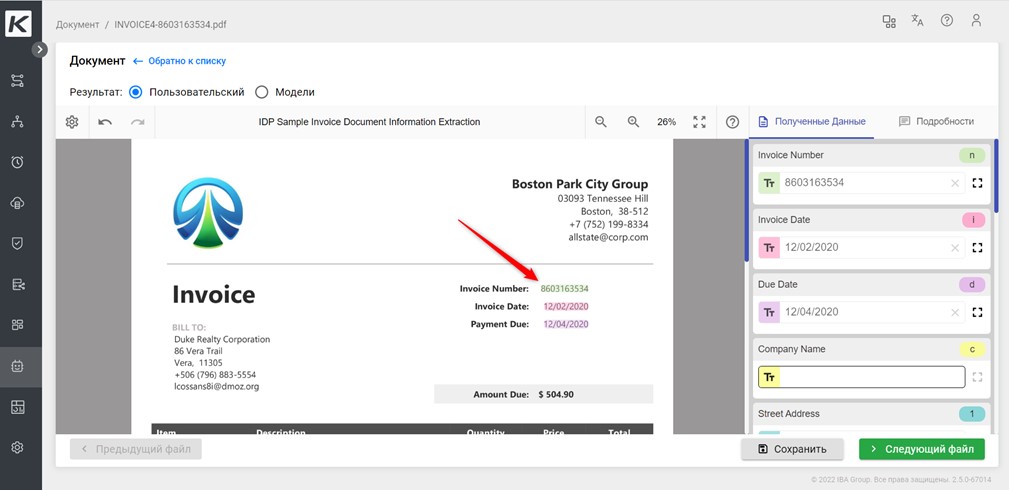Click the invoice company logo image
Screen dimensions: 1009x490
point(208,213)
